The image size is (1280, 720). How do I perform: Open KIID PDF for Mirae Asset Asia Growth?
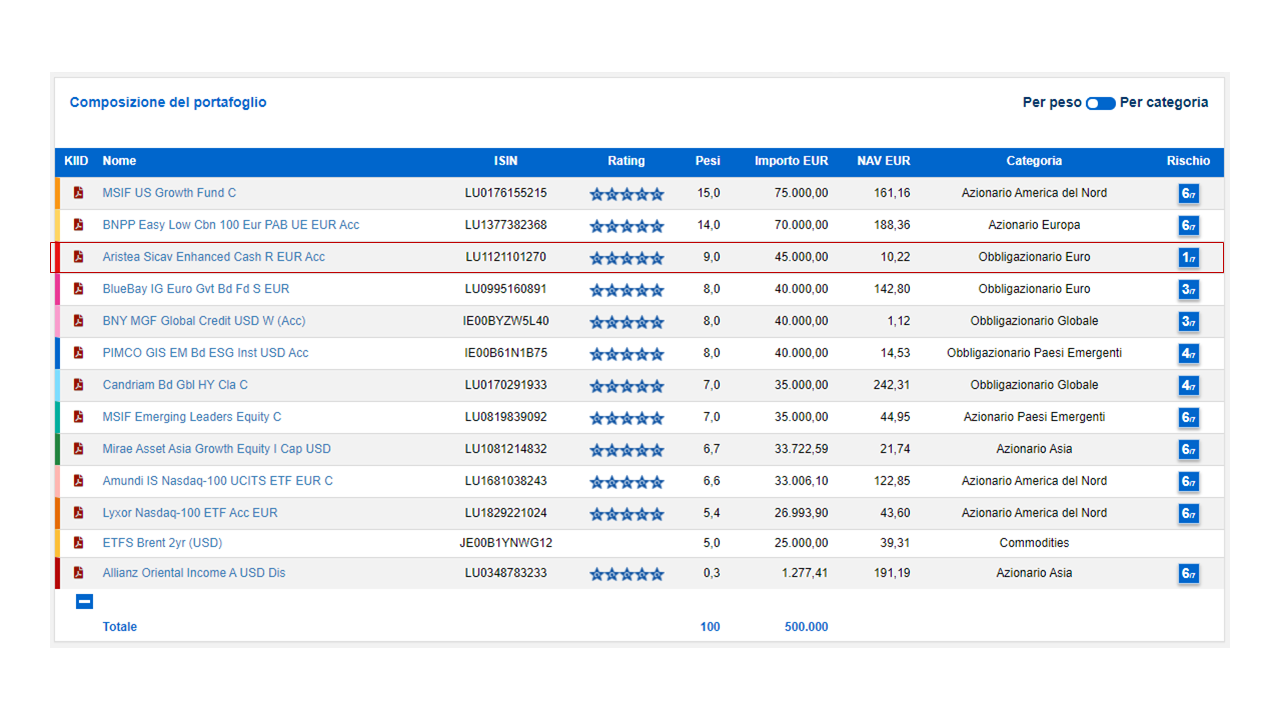[78, 449]
